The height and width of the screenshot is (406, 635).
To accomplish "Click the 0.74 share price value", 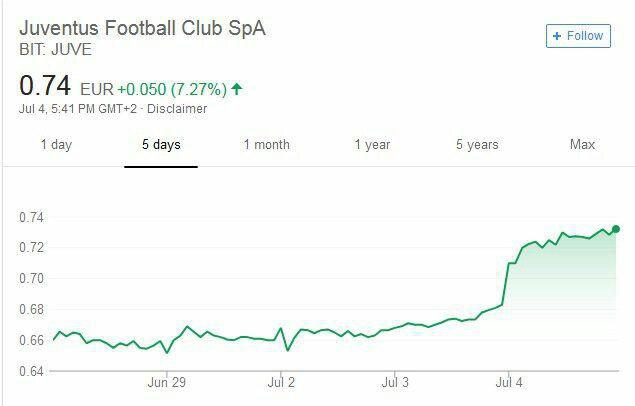I will (x=43, y=87).
